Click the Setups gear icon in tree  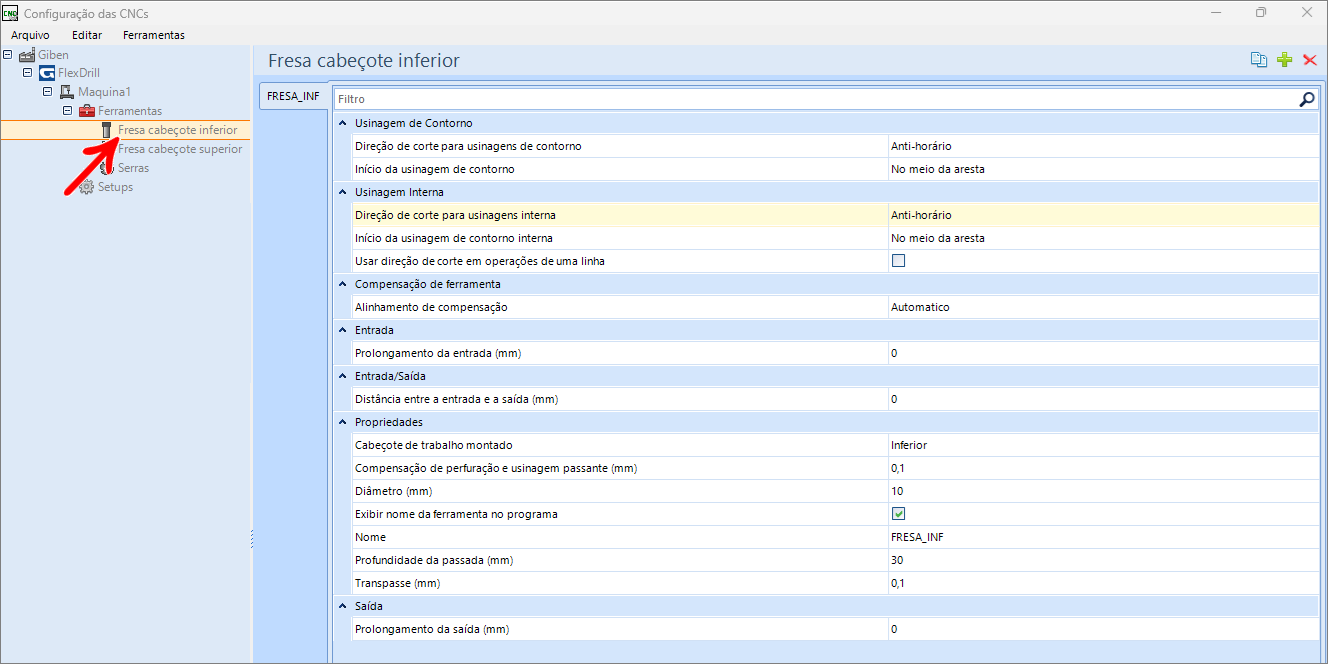tap(87, 187)
